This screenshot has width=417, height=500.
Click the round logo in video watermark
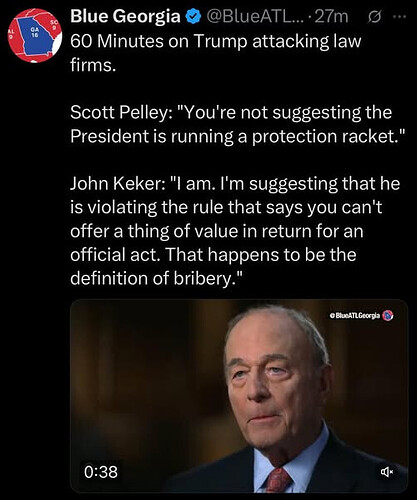[388, 315]
